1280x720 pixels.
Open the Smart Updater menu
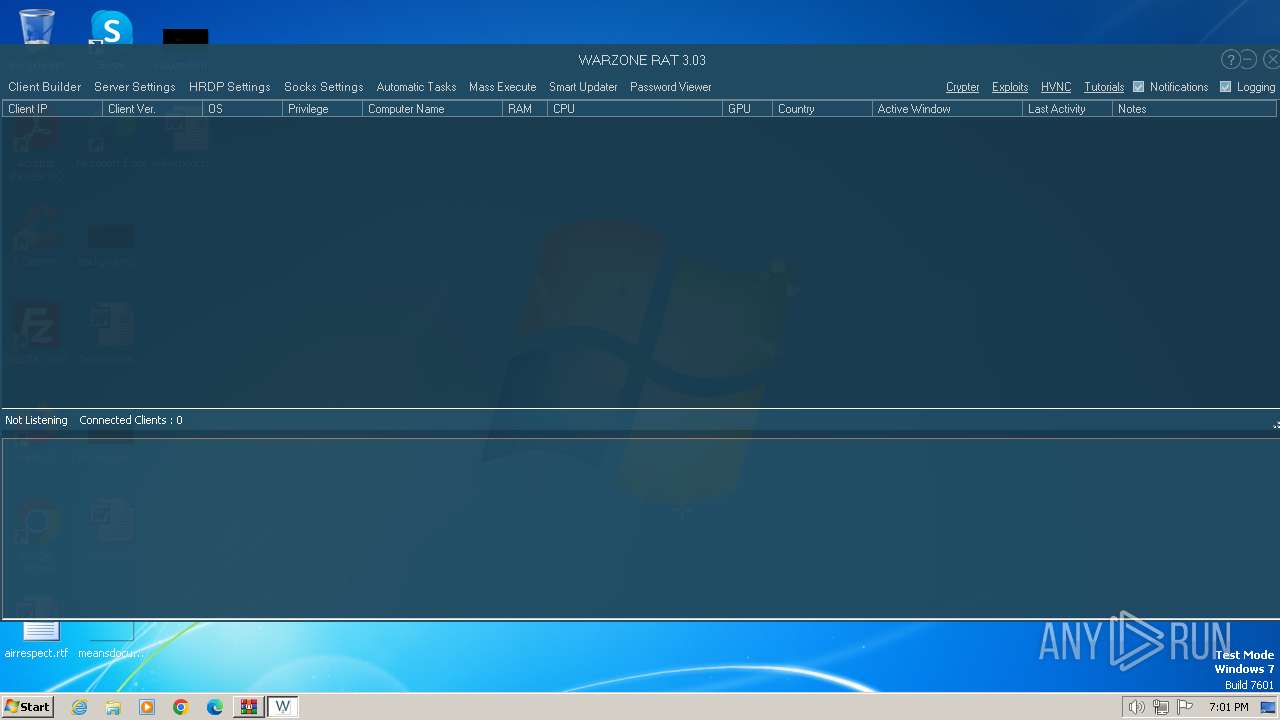point(583,87)
